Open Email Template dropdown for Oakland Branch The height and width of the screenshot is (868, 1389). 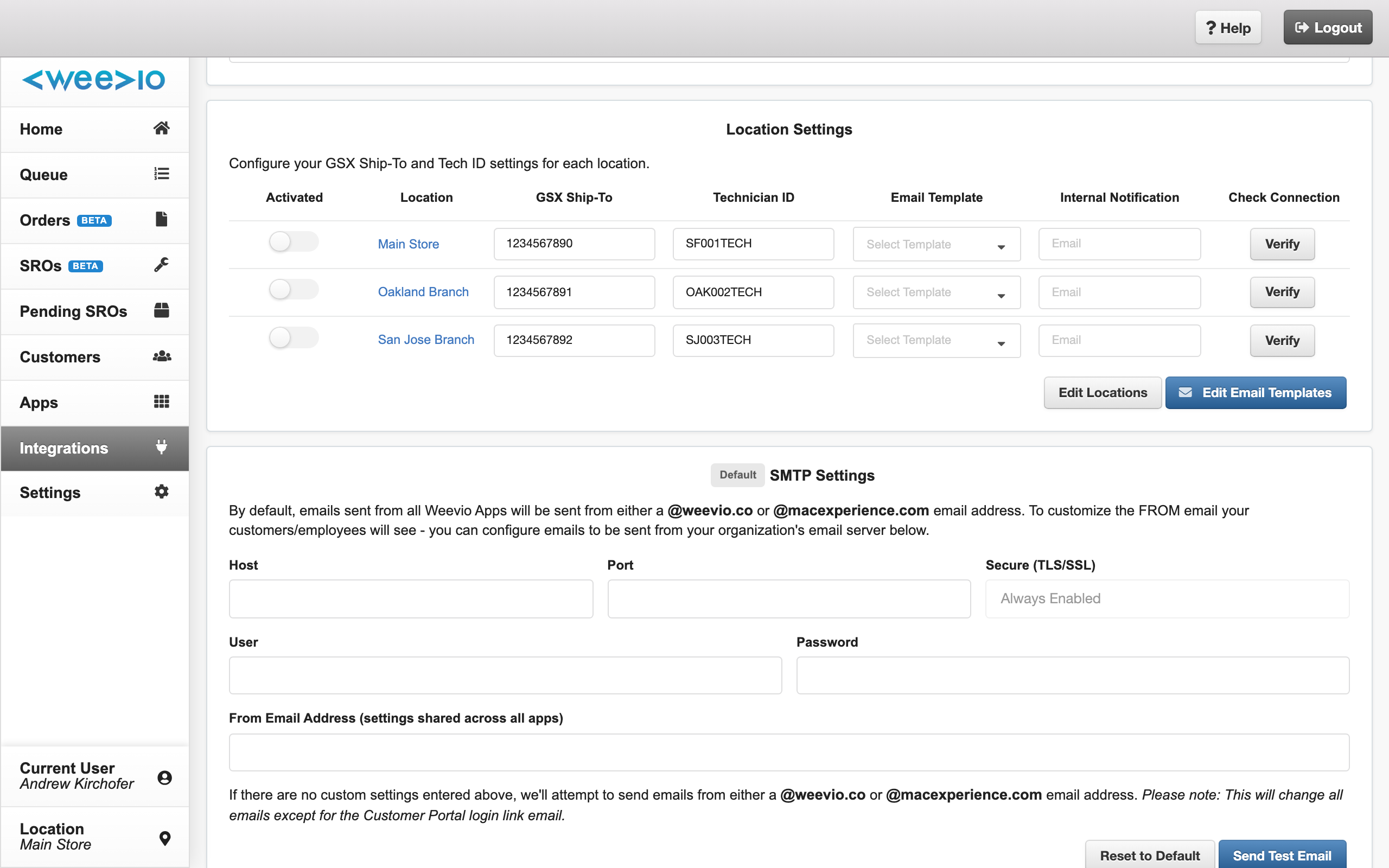(936, 292)
